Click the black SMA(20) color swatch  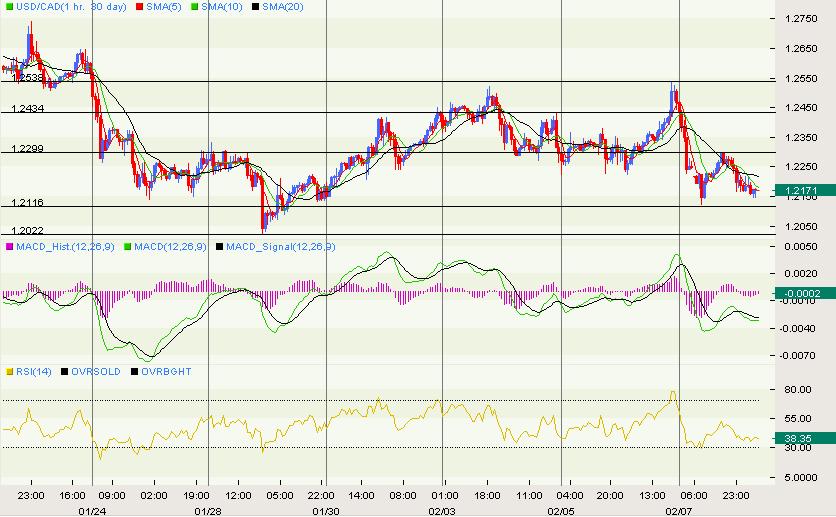256,7
